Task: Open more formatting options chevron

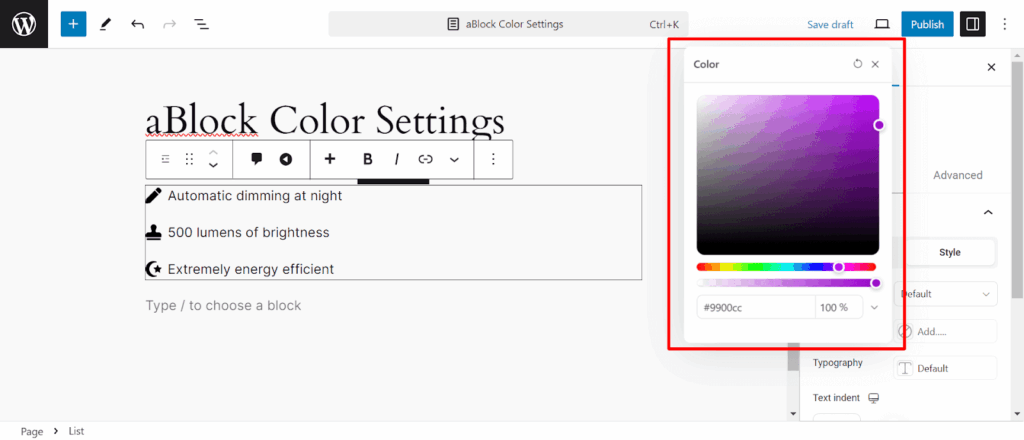Action: pyautogui.click(x=455, y=159)
